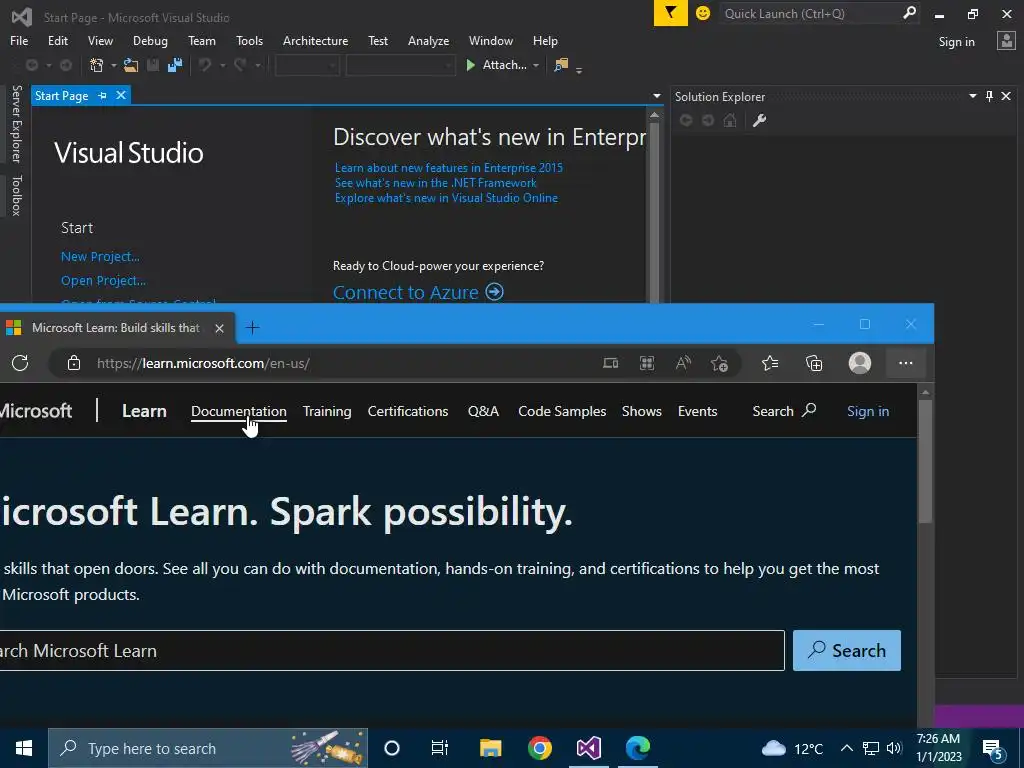Image resolution: width=1024 pixels, height=768 pixels.
Task: Click the Find in Files toolbar icon
Action: pyautogui.click(x=561, y=65)
